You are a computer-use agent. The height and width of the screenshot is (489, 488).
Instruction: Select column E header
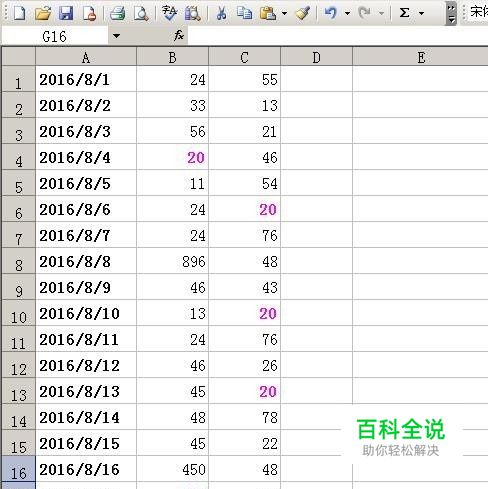(420, 57)
